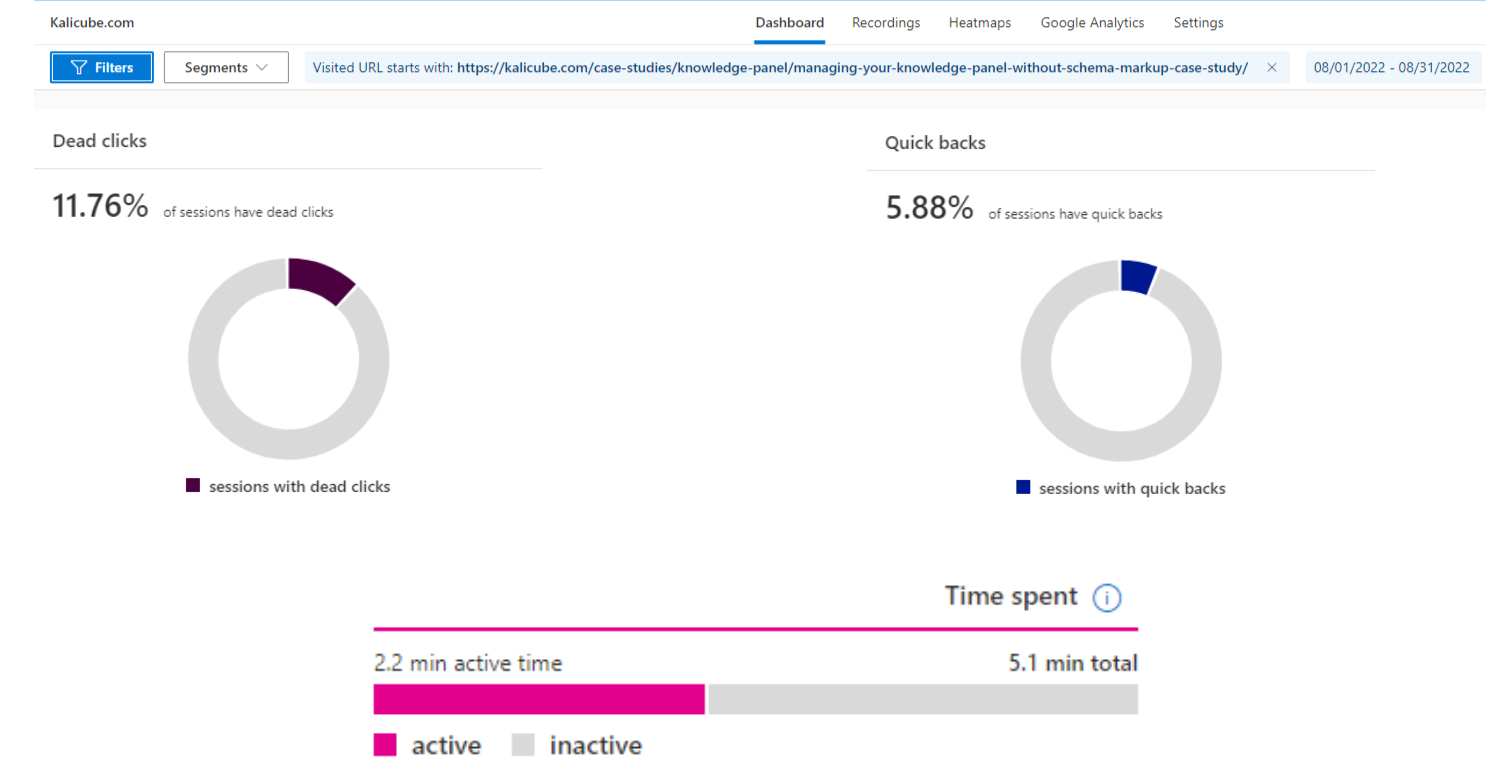Open the Segments dropdown

(226, 68)
